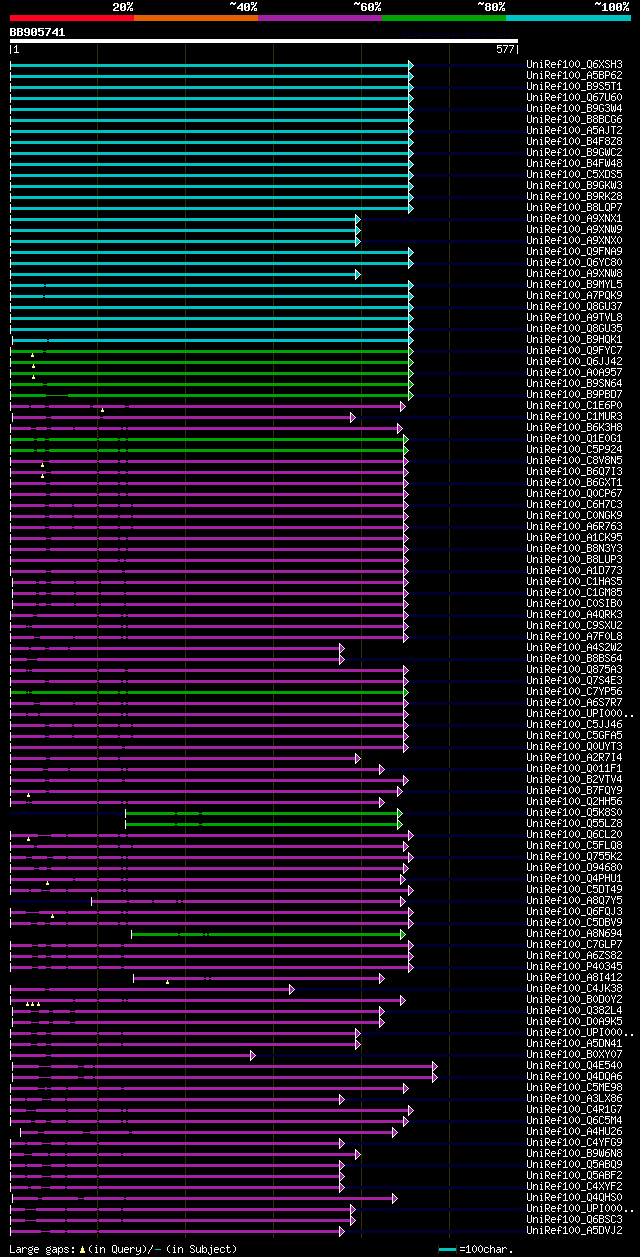Select the label UniRef100_C7YP56
Screen dimensions: 640x1257
click(x=574, y=691)
